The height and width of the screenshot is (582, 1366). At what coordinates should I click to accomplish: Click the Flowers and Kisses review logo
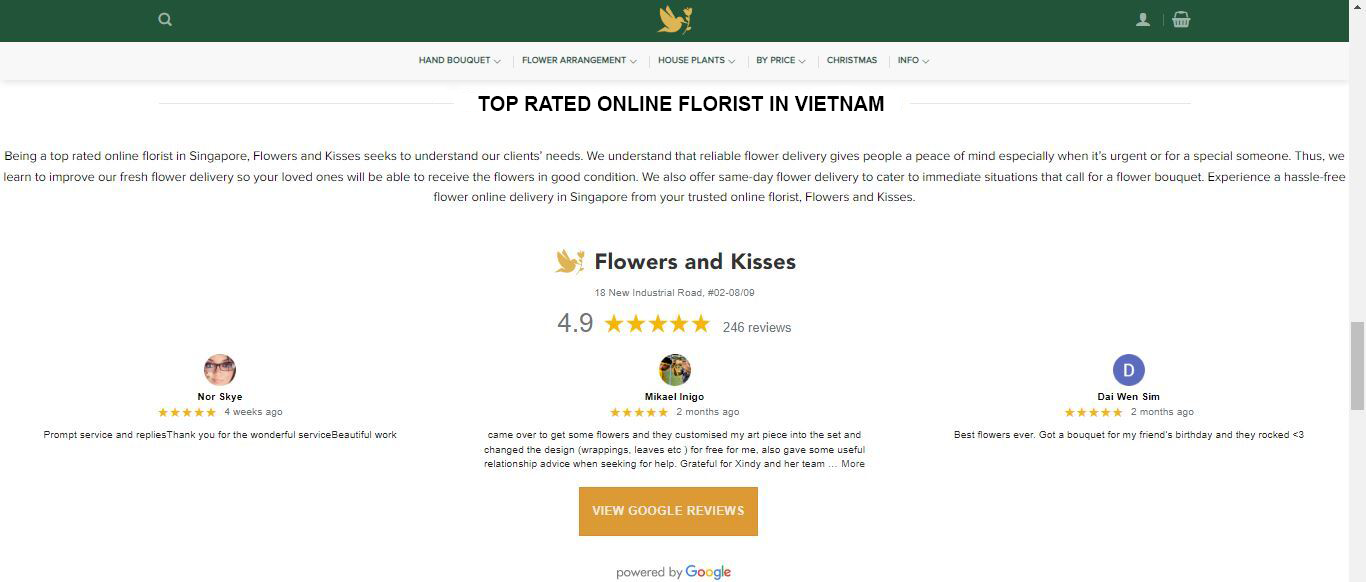click(570, 261)
